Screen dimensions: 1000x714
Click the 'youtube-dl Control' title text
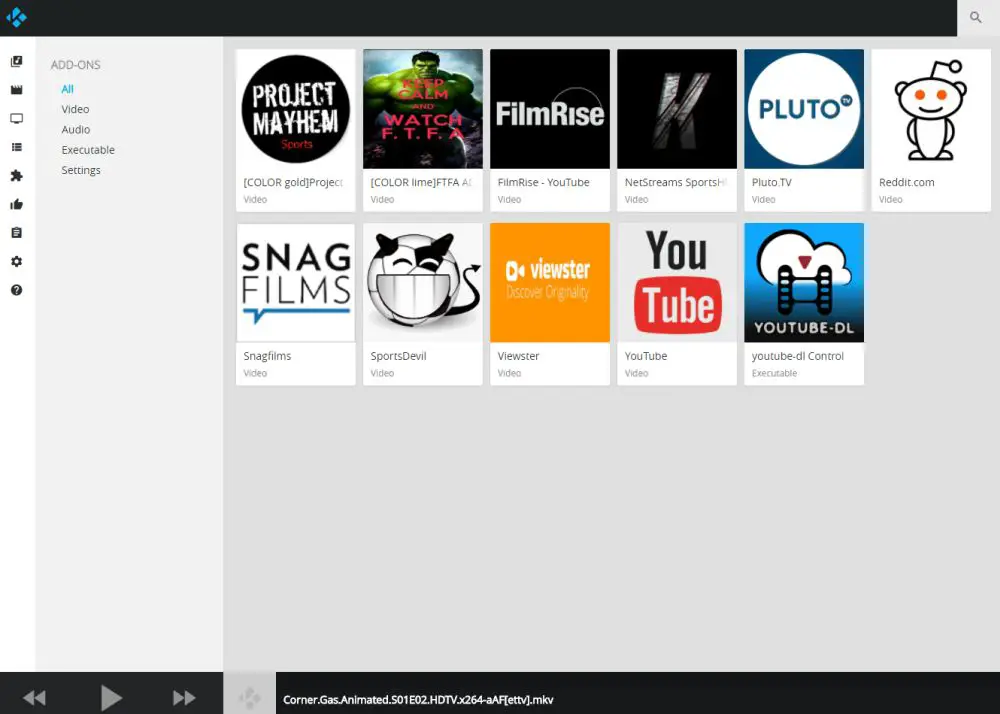[798, 356]
